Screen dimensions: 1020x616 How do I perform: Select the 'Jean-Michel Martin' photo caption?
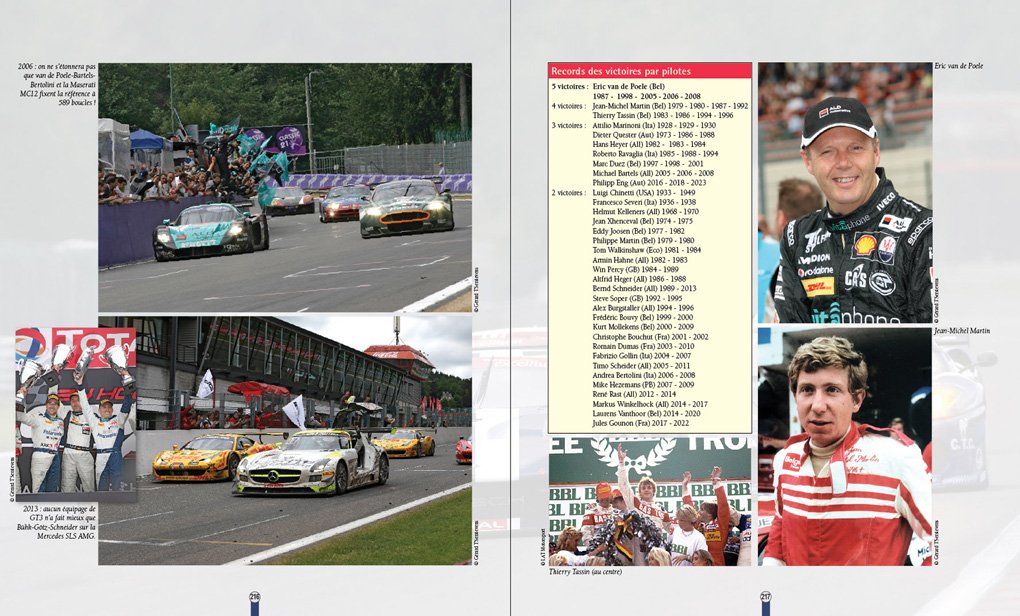960,331
